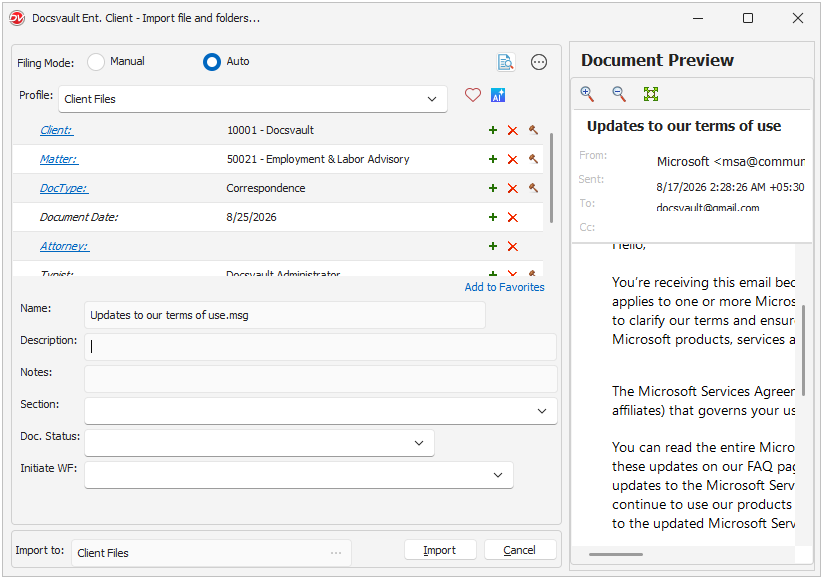Open the more options ellipsis icon
Viewport: 821px width, 577px height.
click(539, 62)
